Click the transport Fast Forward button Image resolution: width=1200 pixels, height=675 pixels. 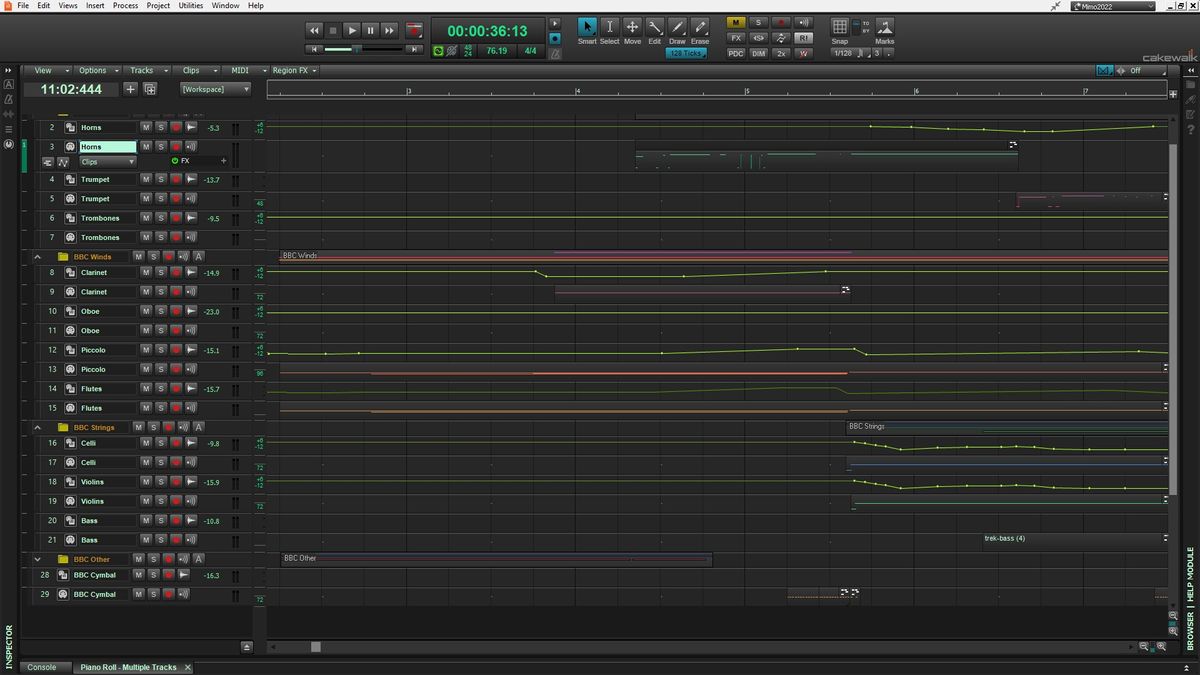(x=389, y=31)
